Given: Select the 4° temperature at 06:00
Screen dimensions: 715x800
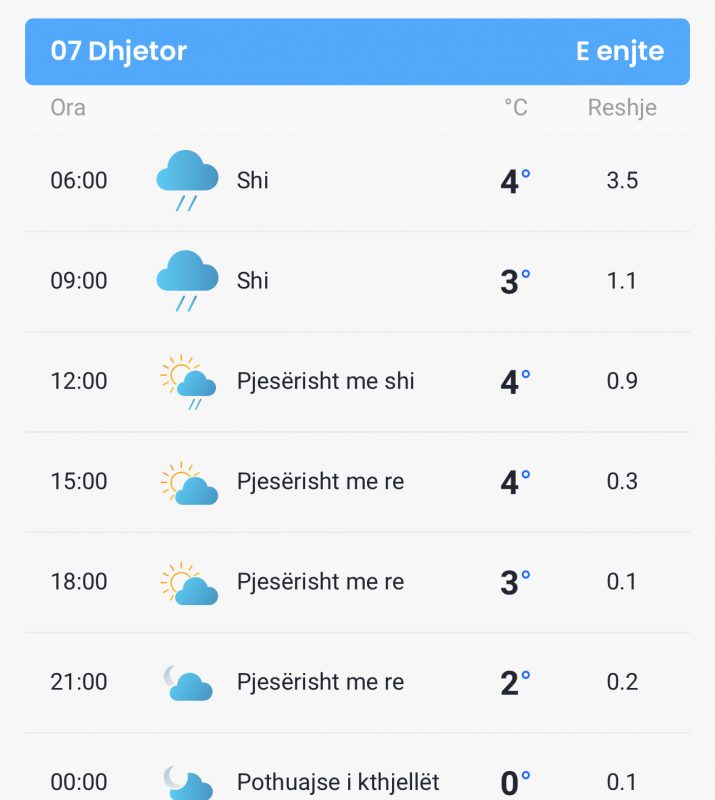Looking at the screenshot, I should click(x=515, y=181).
